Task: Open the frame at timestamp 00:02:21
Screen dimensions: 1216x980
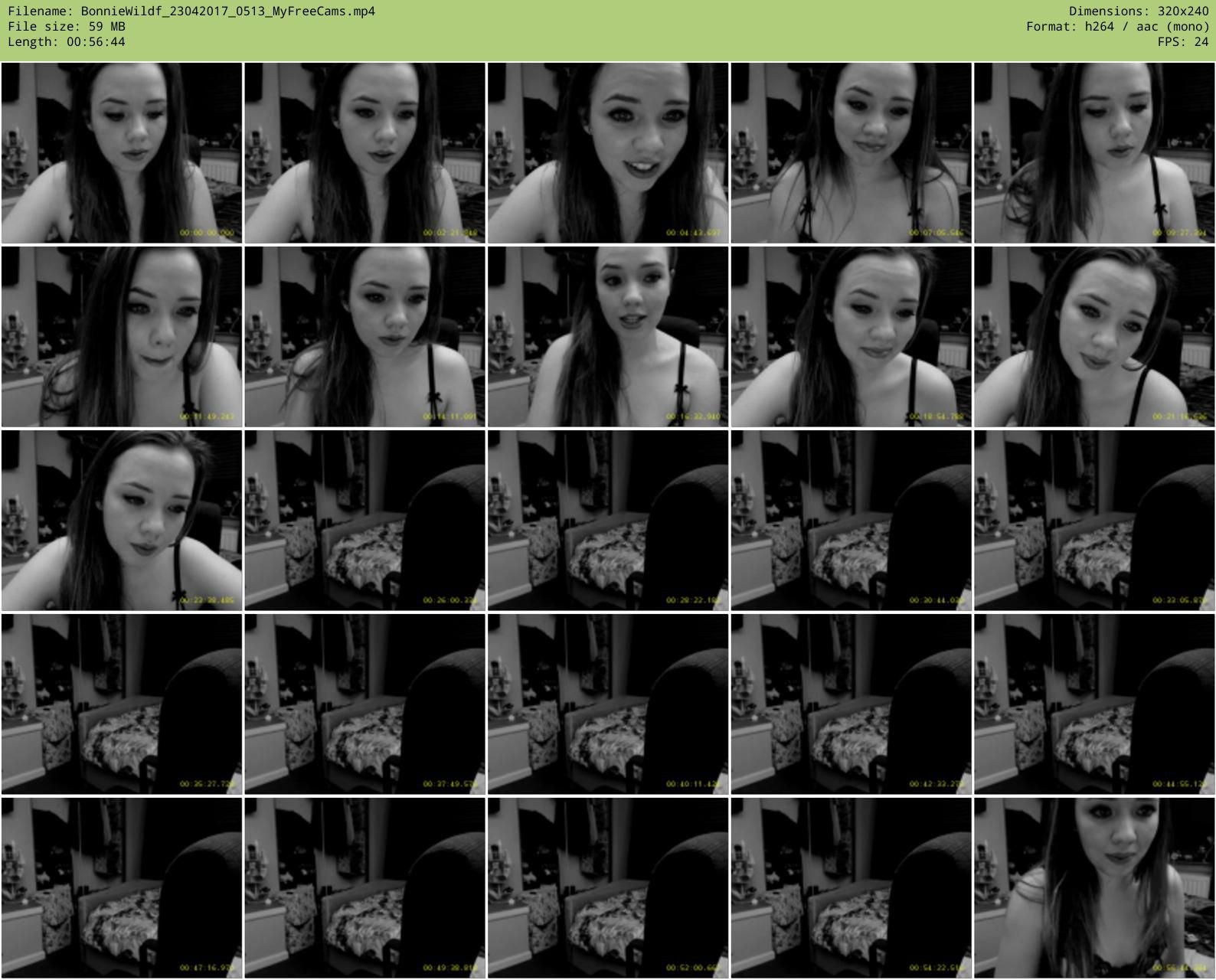Action: click(x=364, y=153)
